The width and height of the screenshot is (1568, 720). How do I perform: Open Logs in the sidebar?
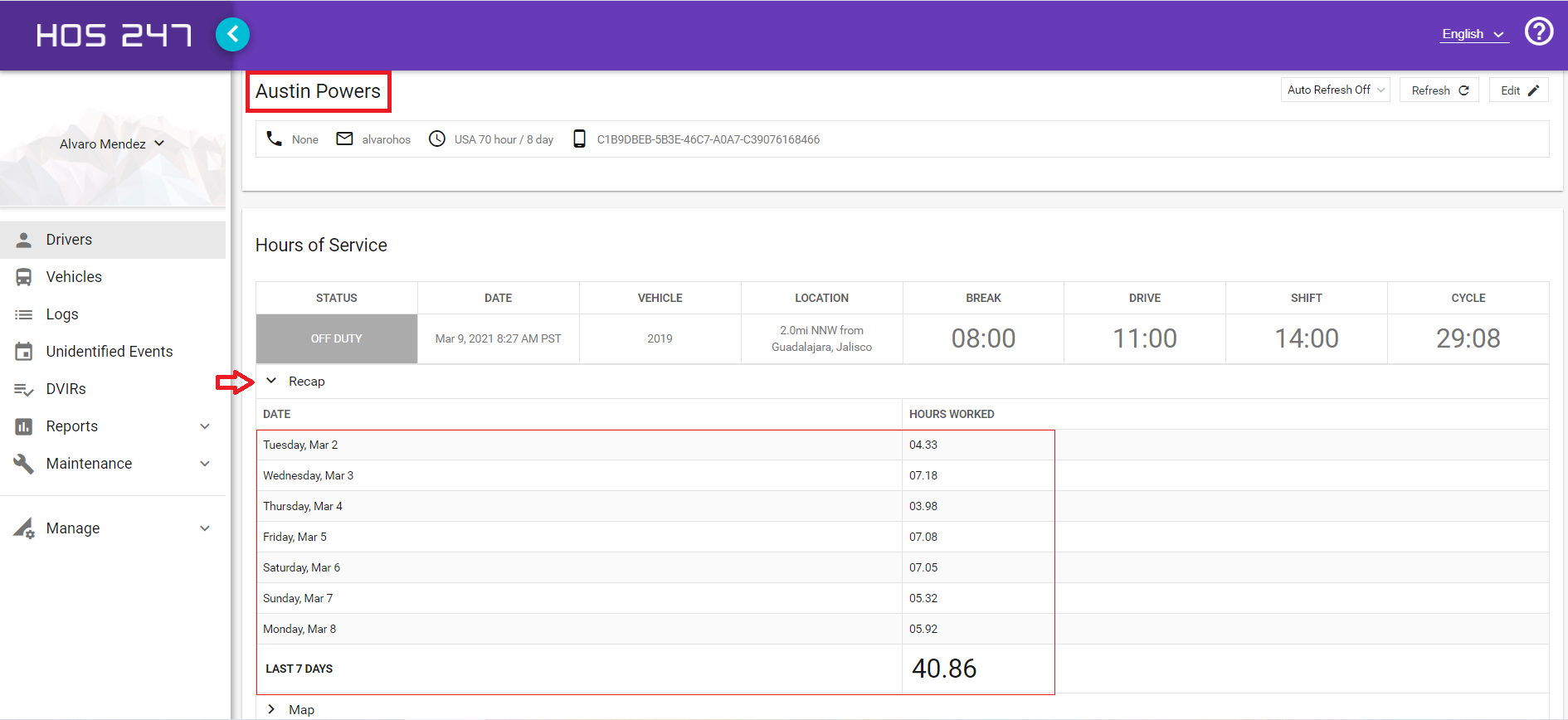113,314
